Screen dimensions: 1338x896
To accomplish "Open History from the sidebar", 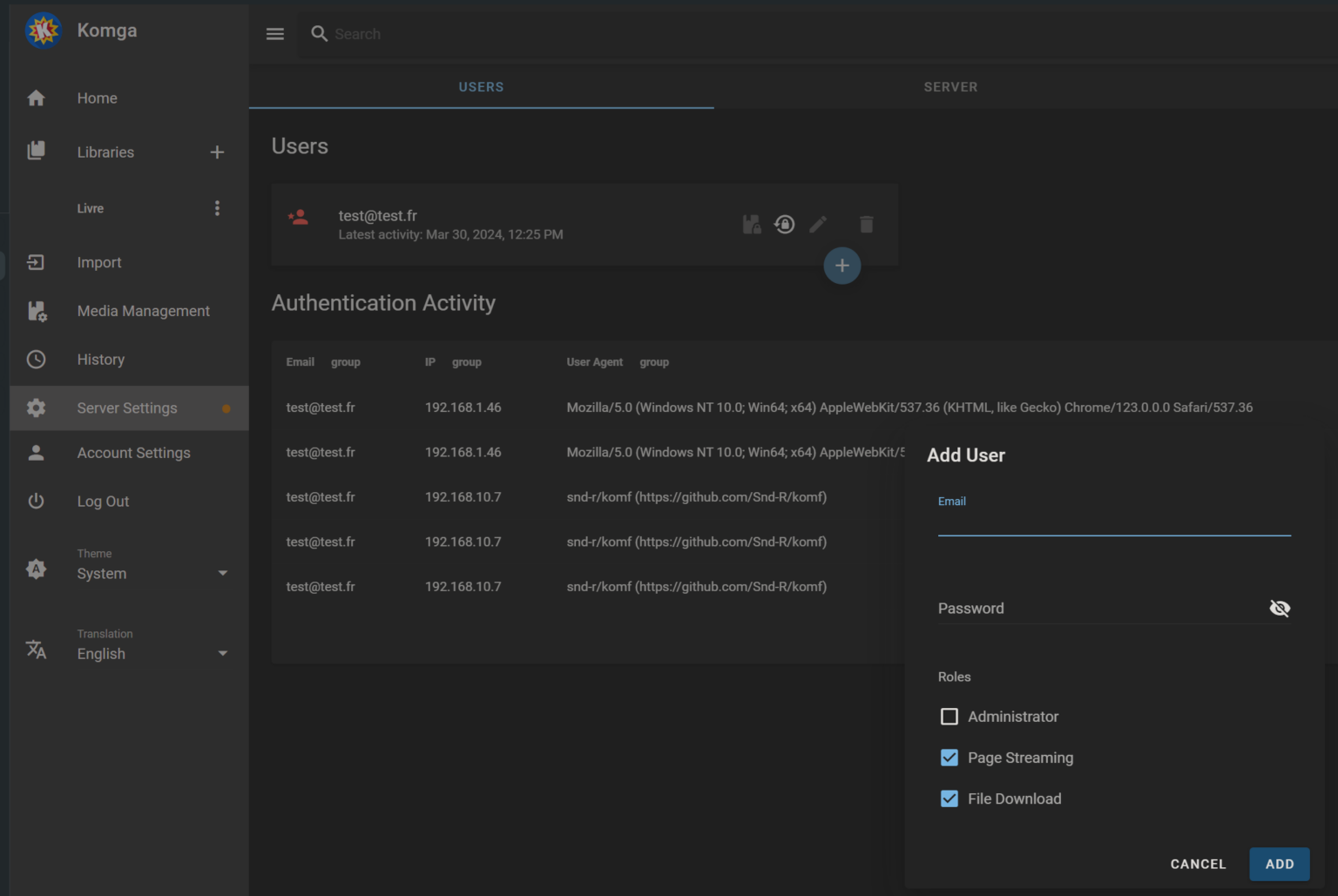I will (x=100, y=359).
